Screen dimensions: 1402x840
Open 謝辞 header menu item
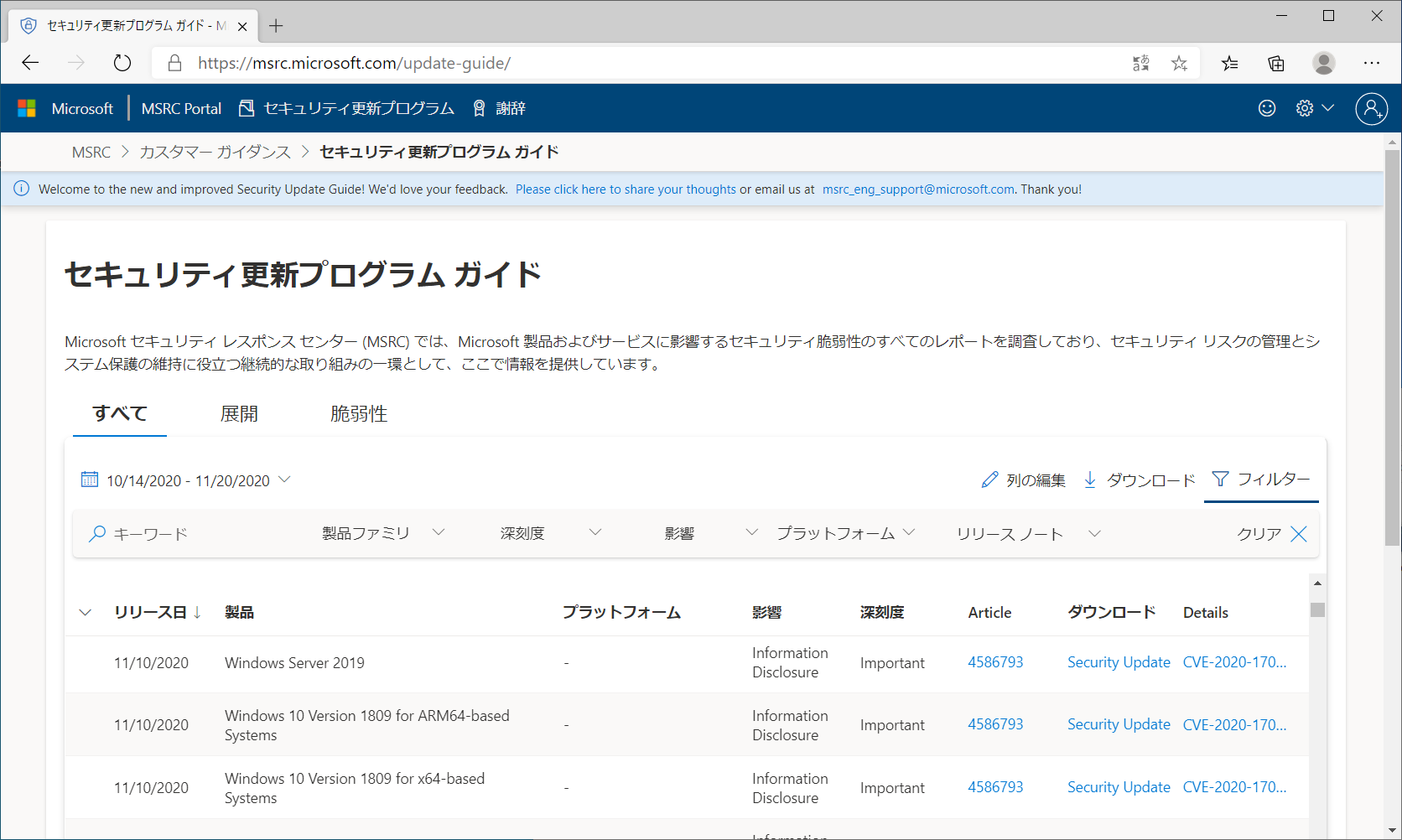click(x=499, y=108)
